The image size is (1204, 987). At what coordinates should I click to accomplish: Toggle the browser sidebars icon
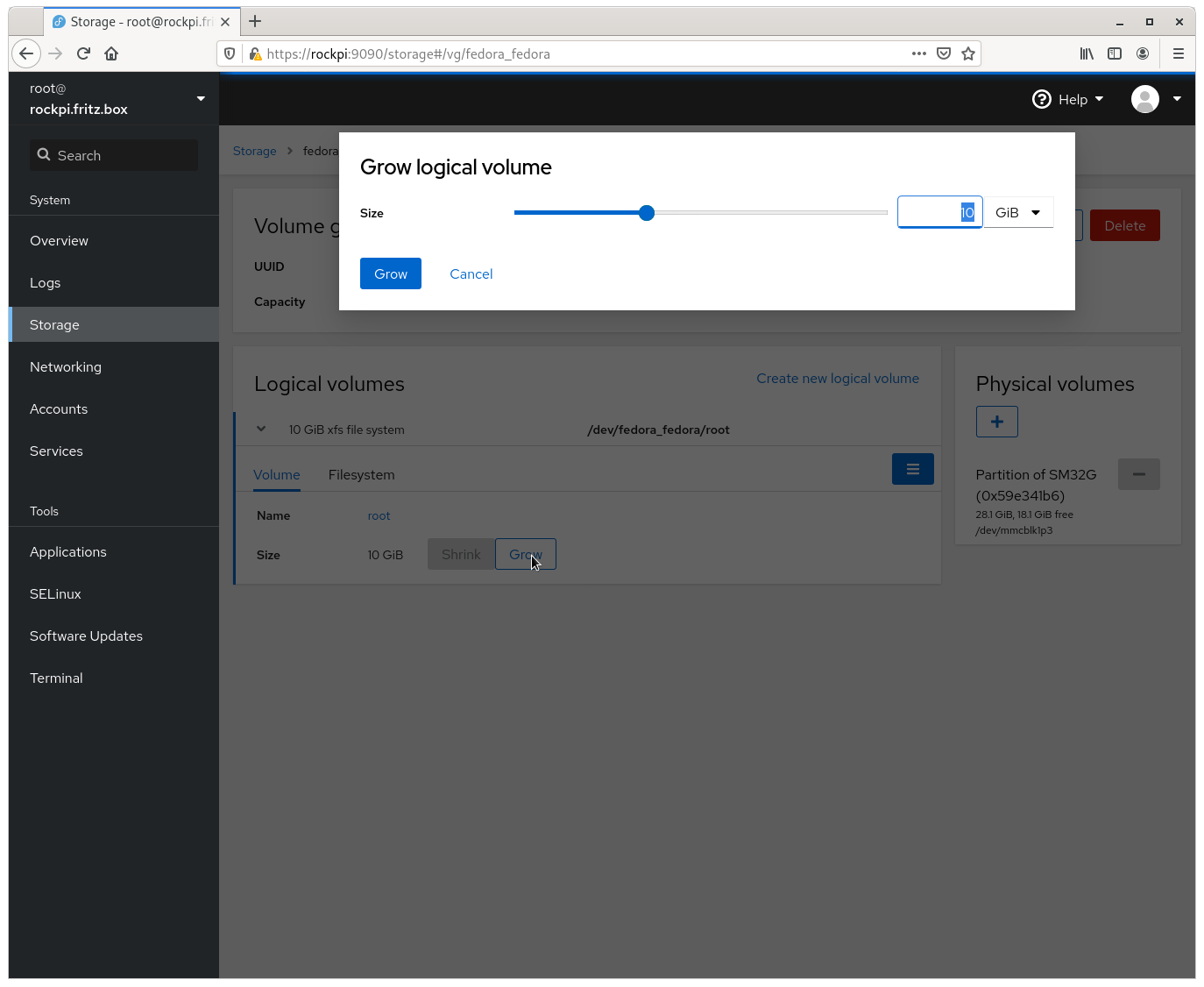tap(1115, 53)
